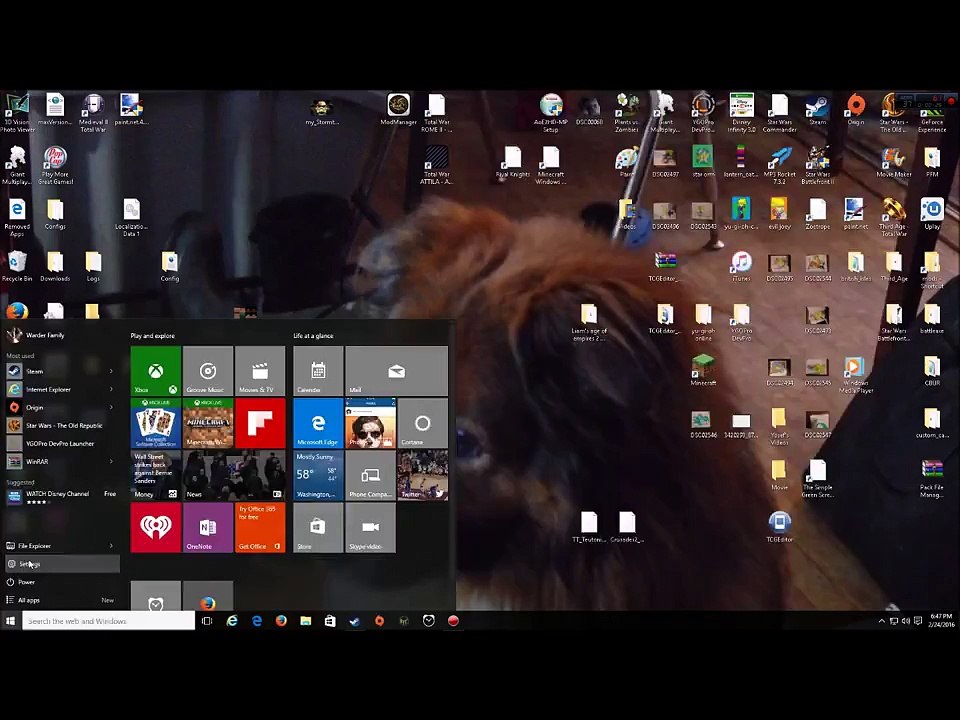
Task: Expand the WinRAR jump list arrow
Action: pyautogui.click(x=111, y=461)
